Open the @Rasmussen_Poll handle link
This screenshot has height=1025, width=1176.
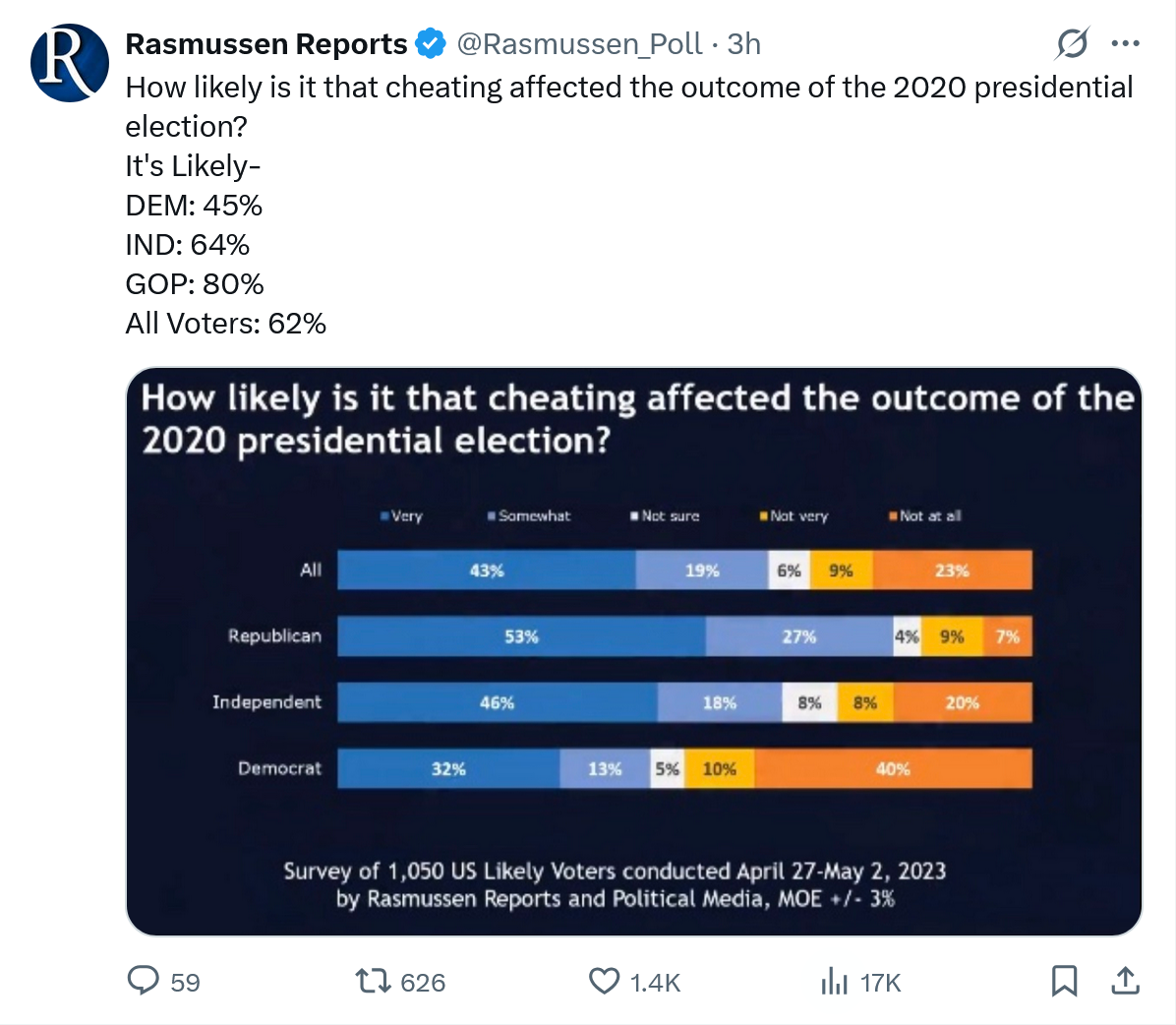tap(579, 44)
